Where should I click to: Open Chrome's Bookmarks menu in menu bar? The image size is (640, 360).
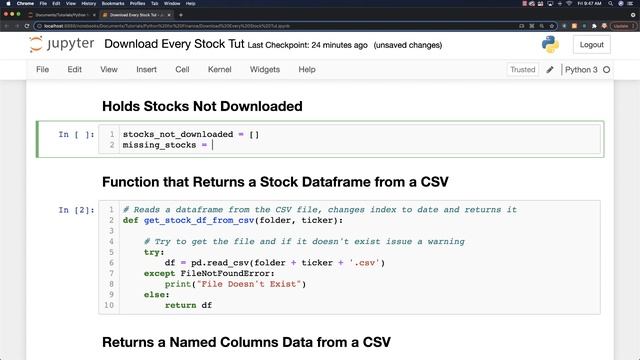(113, 3)
